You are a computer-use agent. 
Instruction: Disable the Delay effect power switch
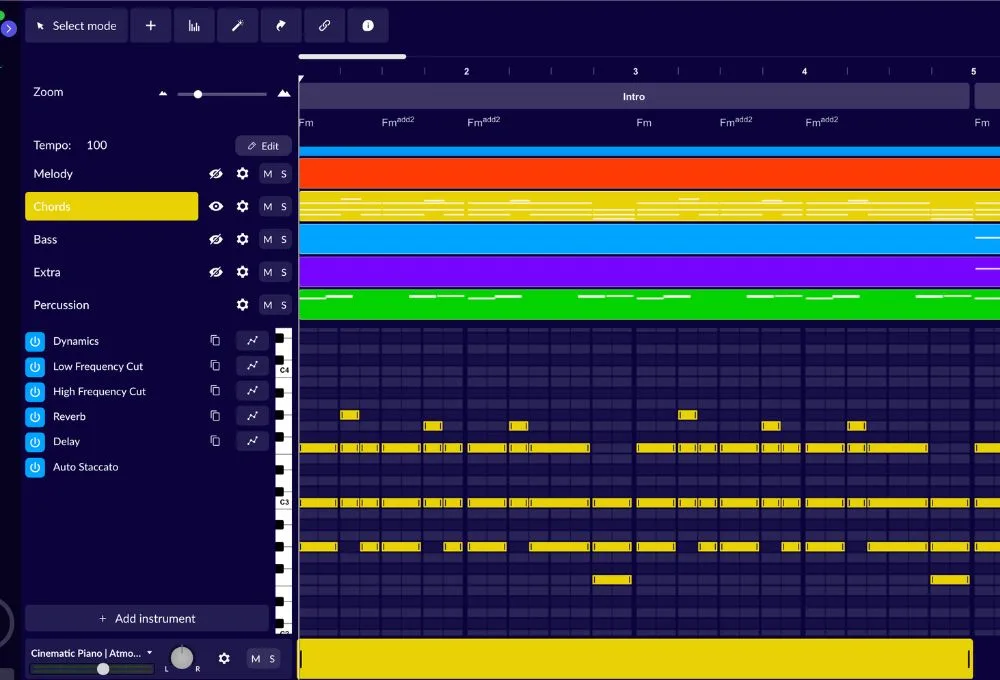[x=35, y=441]
